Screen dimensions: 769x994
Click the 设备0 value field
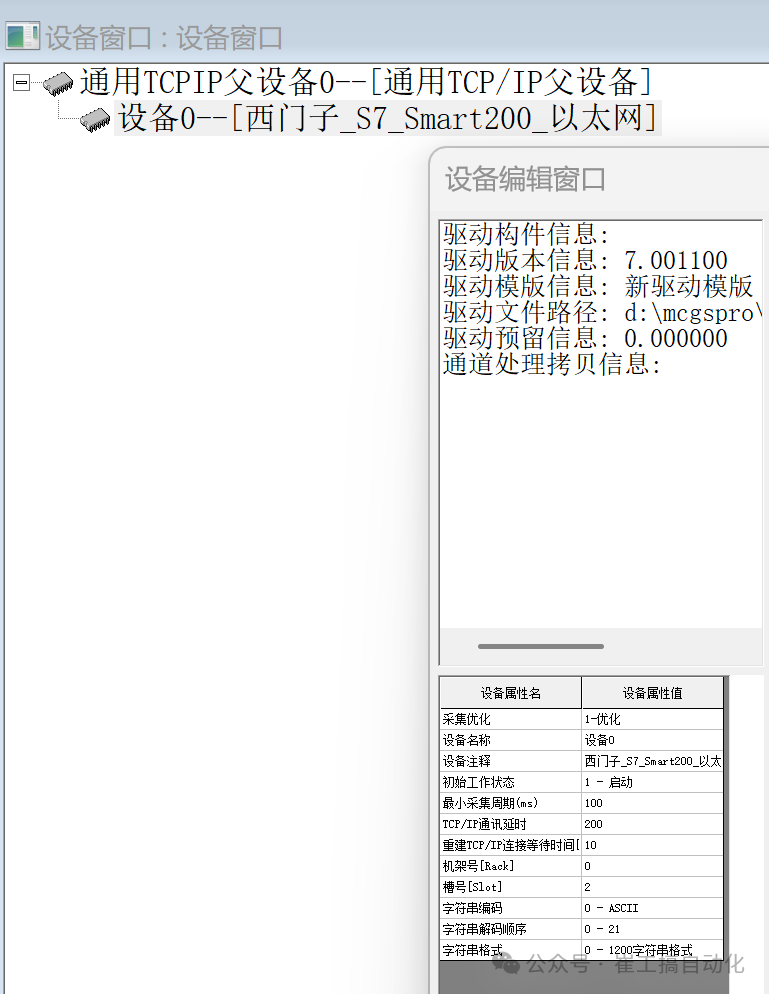652,740
